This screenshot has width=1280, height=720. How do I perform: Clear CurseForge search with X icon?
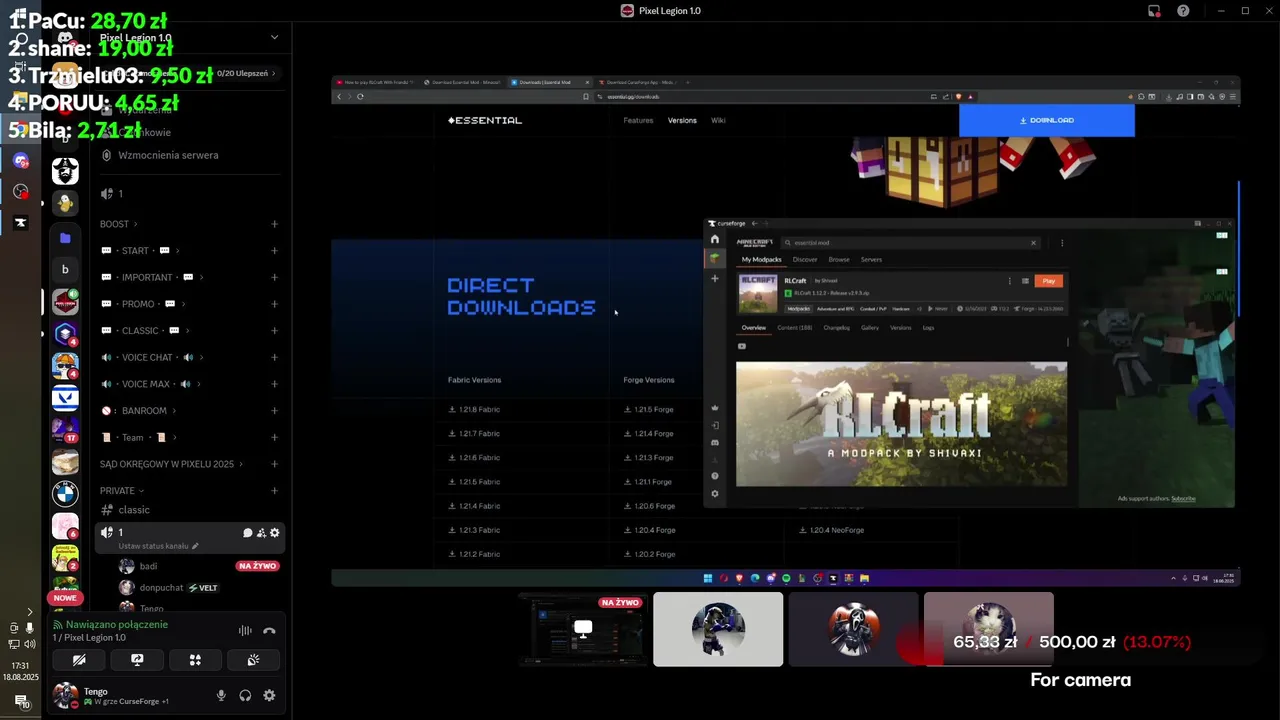pos(1033,242)
